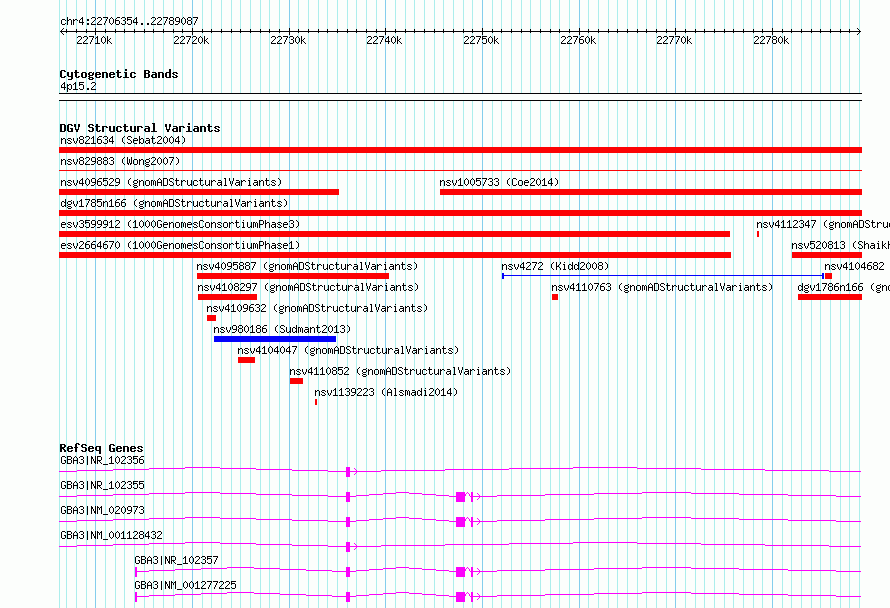Click the large exon block of GBA3|NR_102355
This screenshot has width=890, height=608.
tap(461, 497)
